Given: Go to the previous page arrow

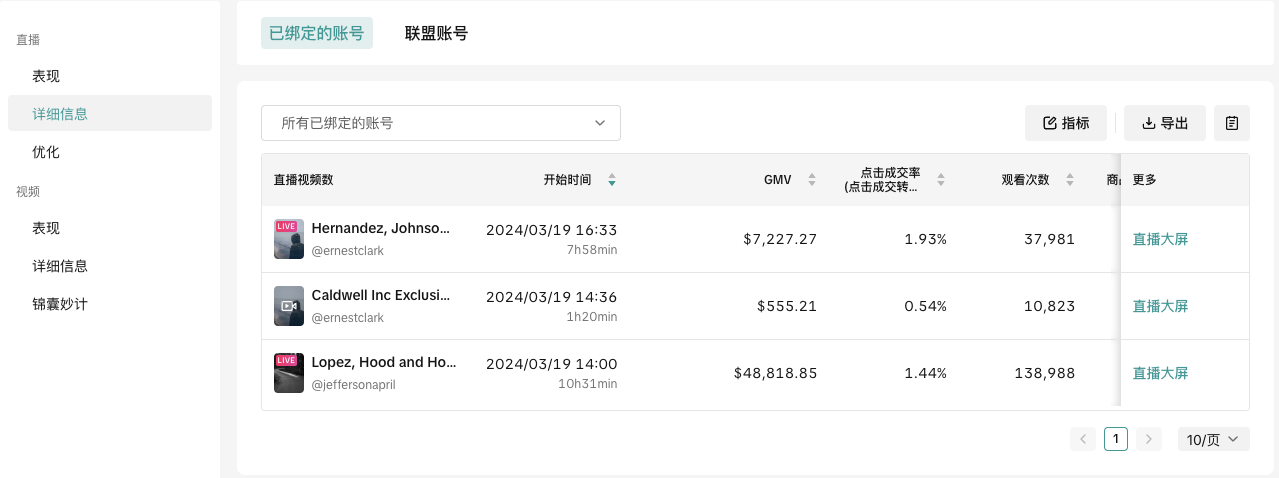Looking at the screenshot, I should [x=1083, y=439].
